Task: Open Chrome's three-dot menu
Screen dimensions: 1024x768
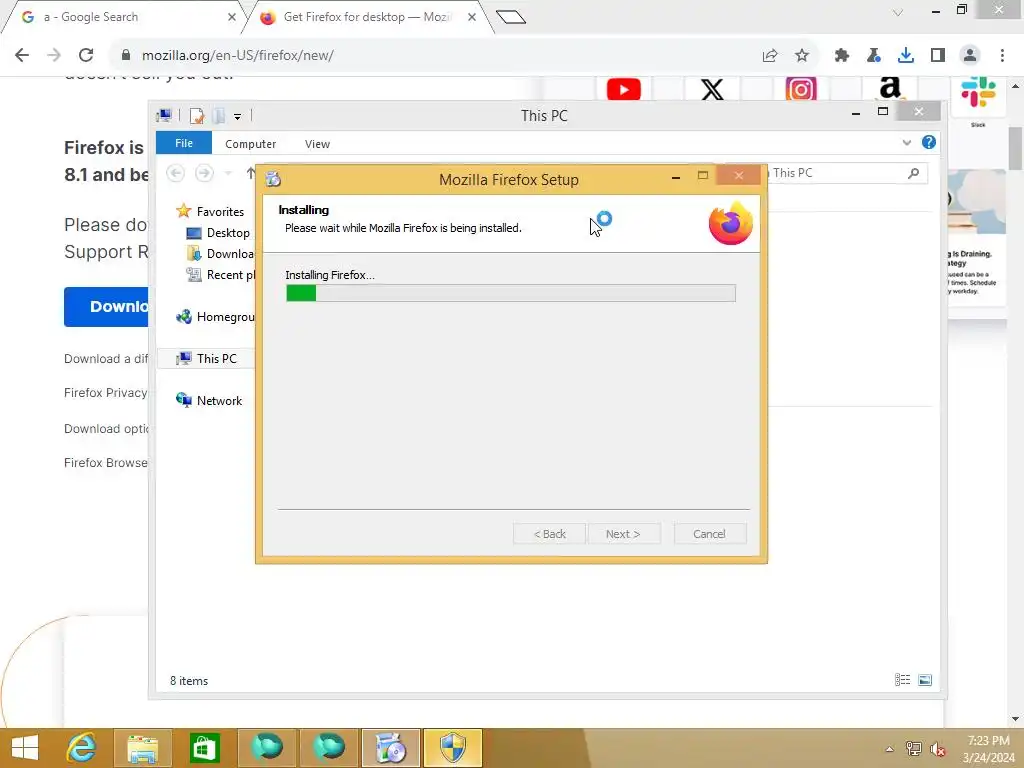Action: point(1002,56)
